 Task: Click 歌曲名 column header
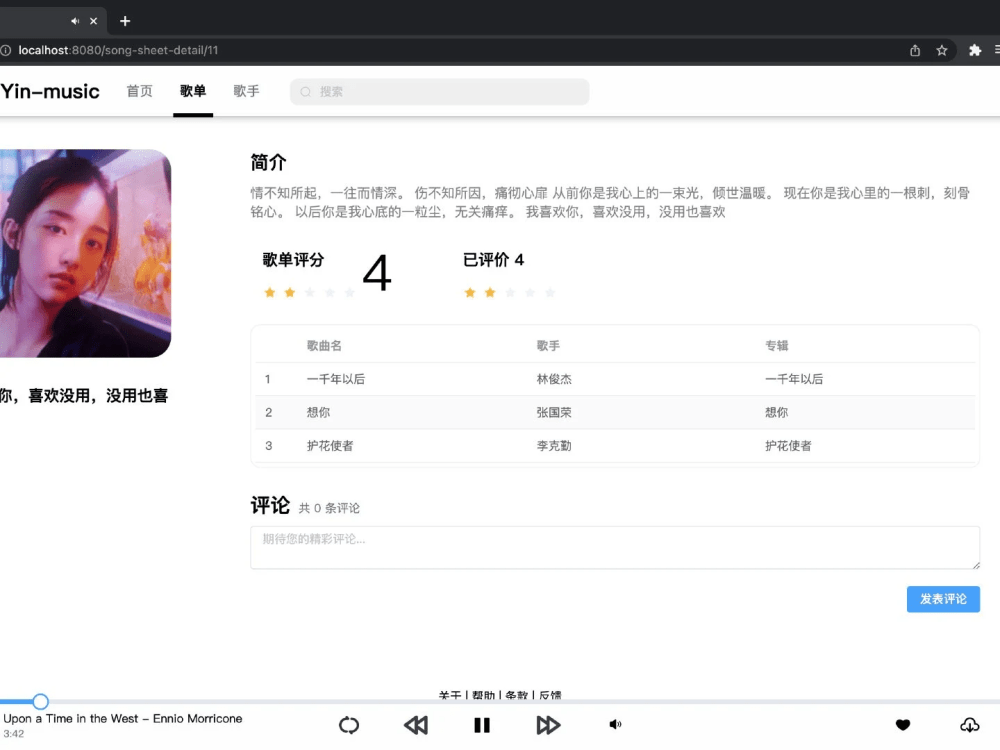coord(324,346)
